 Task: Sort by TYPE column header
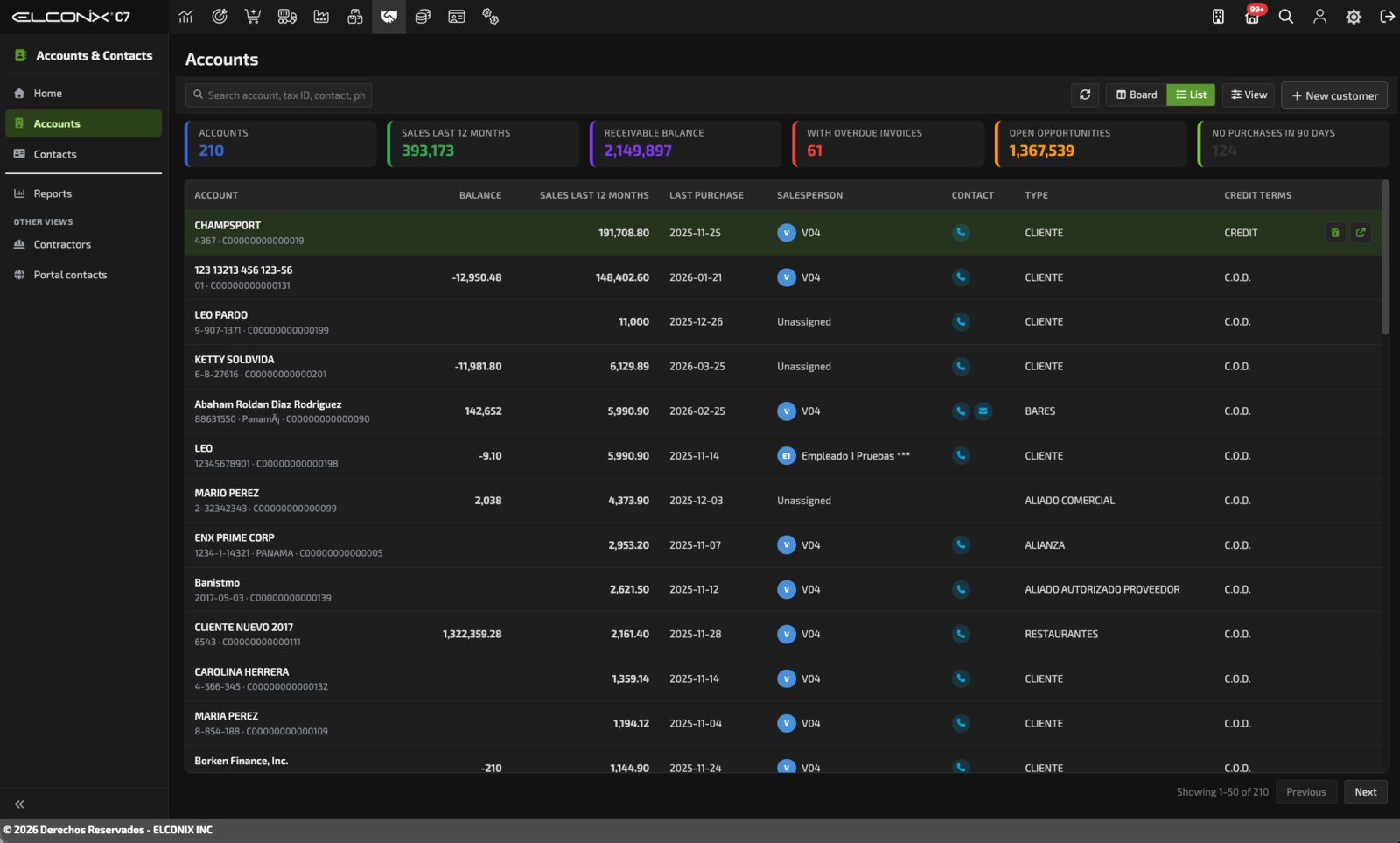[x=1036, y=195]
